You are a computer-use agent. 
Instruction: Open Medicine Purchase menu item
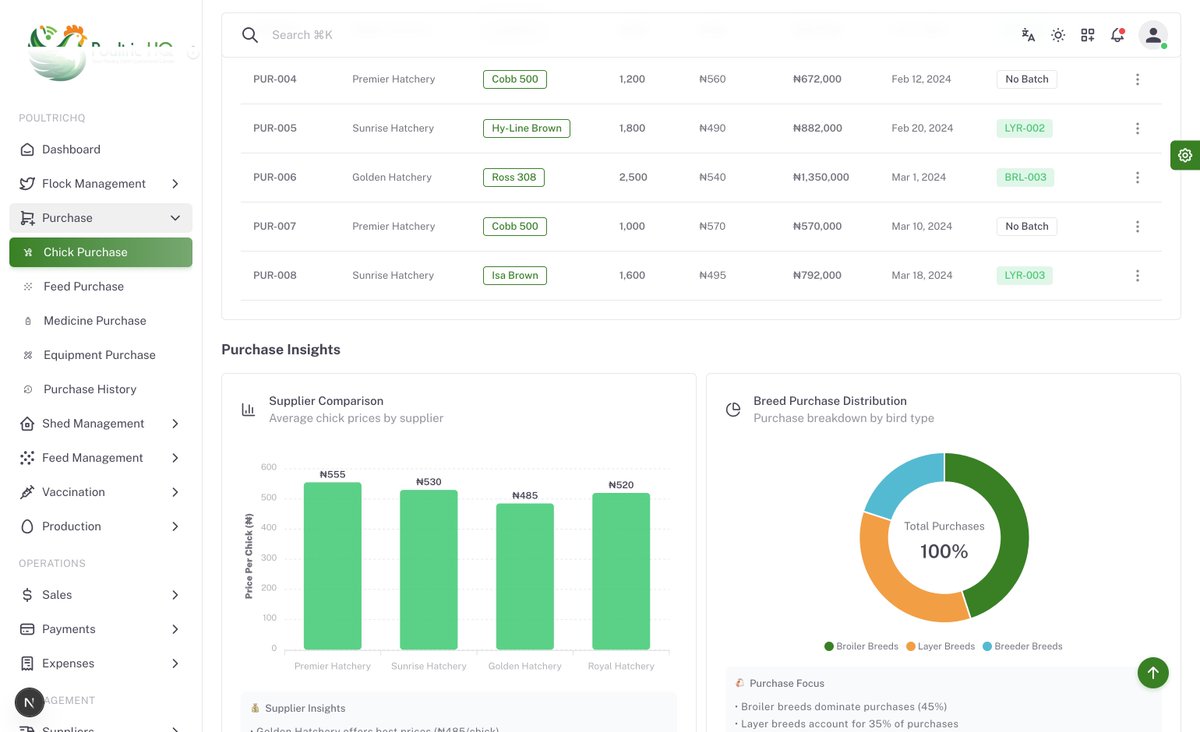(x=101, y=321)
